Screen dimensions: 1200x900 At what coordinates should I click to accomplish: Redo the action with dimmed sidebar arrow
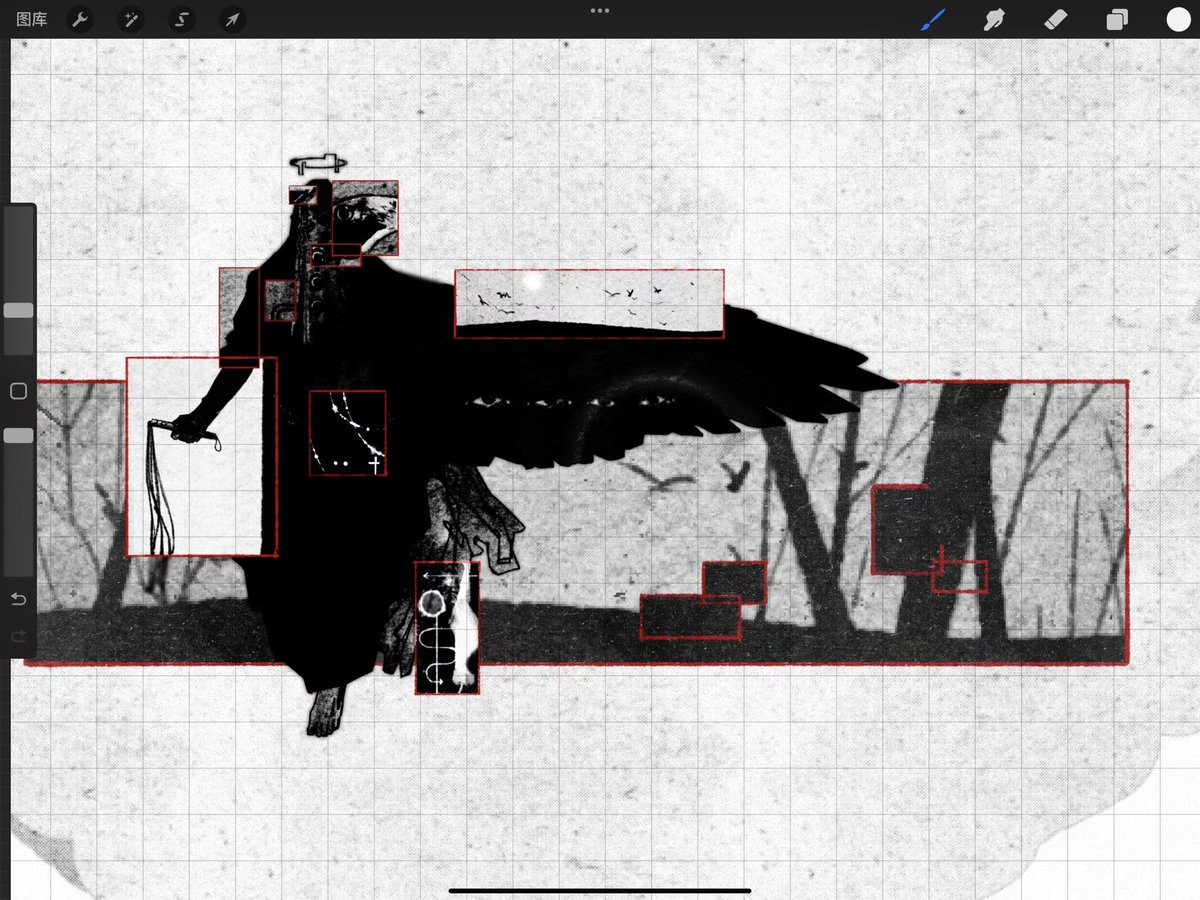[18, 636]
